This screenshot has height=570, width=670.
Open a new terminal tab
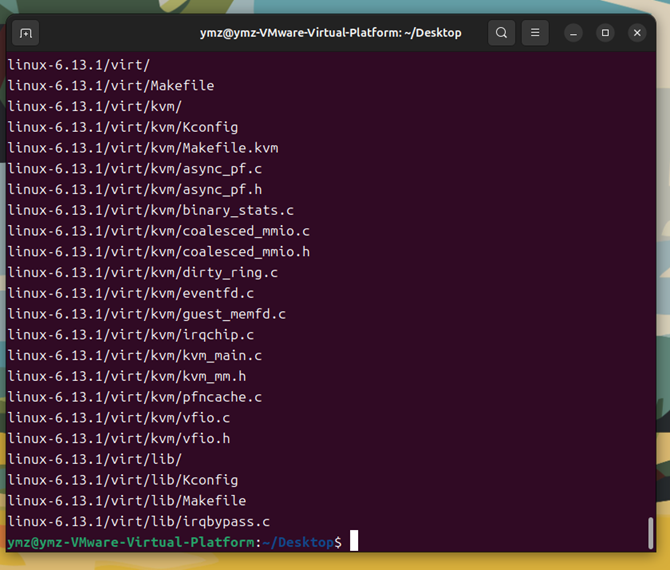point(26,33)
